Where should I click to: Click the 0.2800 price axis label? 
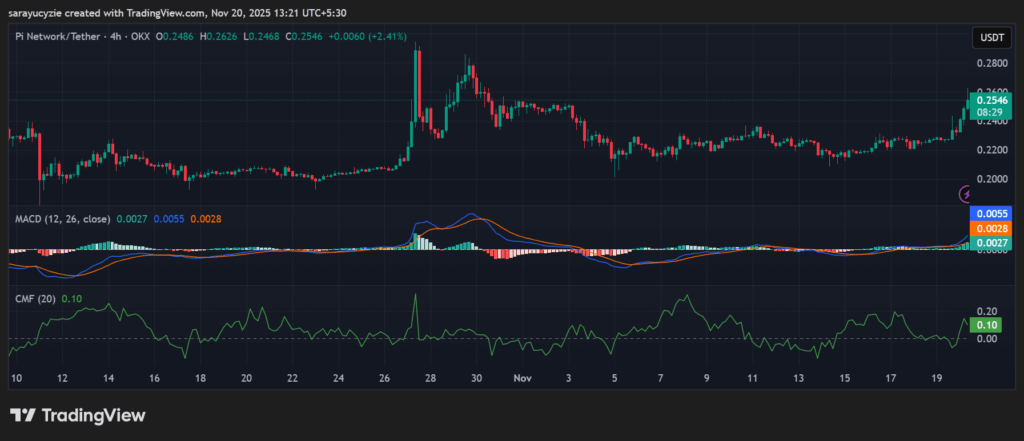992,64
